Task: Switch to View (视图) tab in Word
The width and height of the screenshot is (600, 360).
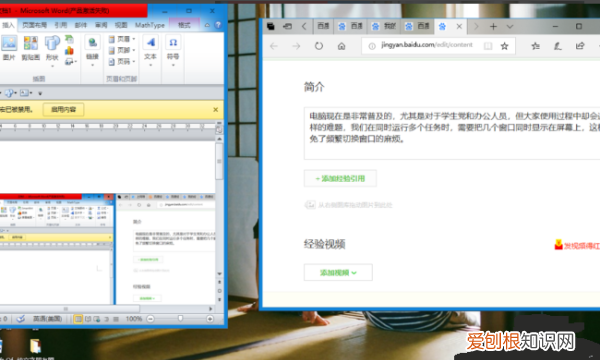Action: [121, 25]
